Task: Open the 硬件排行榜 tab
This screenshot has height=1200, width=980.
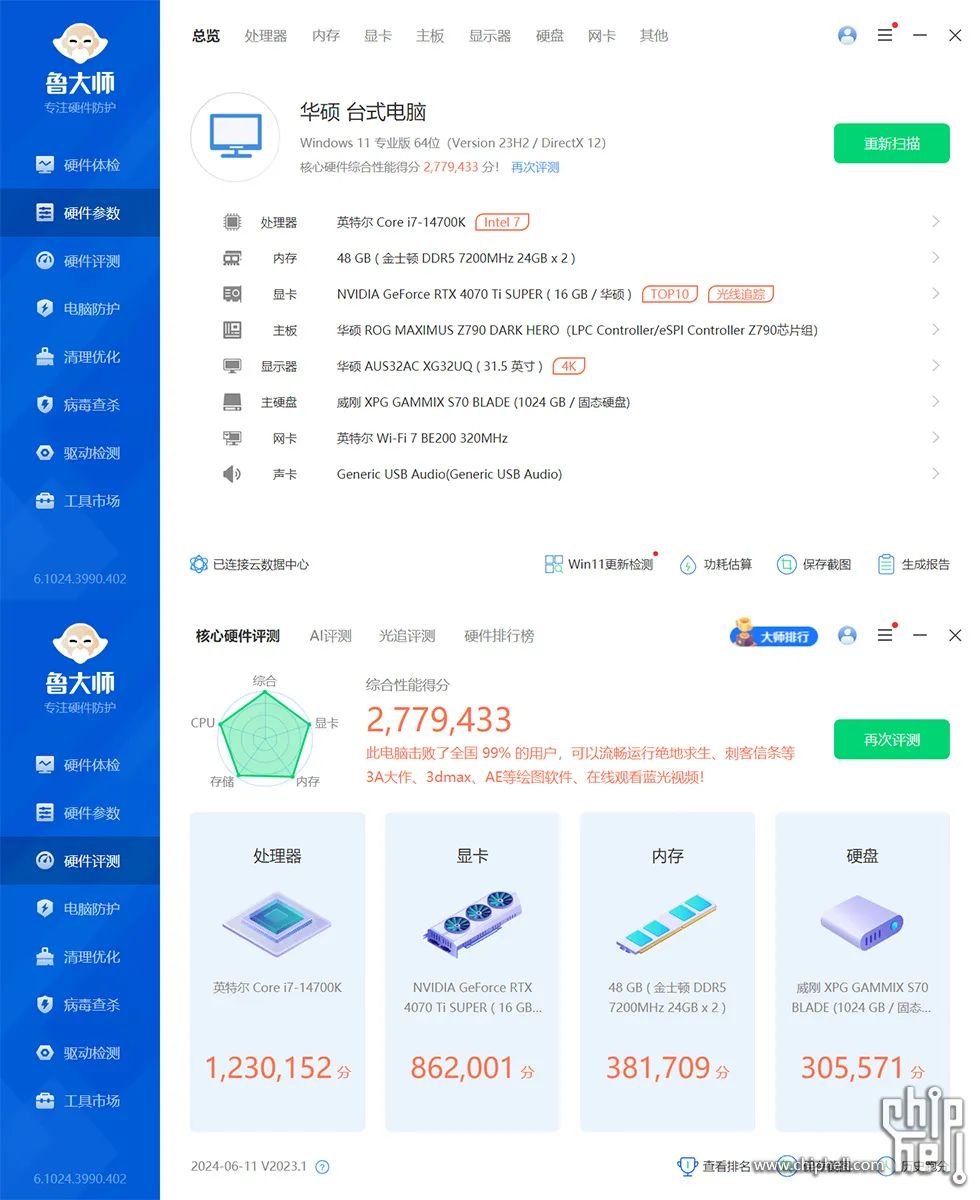Action: 499,636
